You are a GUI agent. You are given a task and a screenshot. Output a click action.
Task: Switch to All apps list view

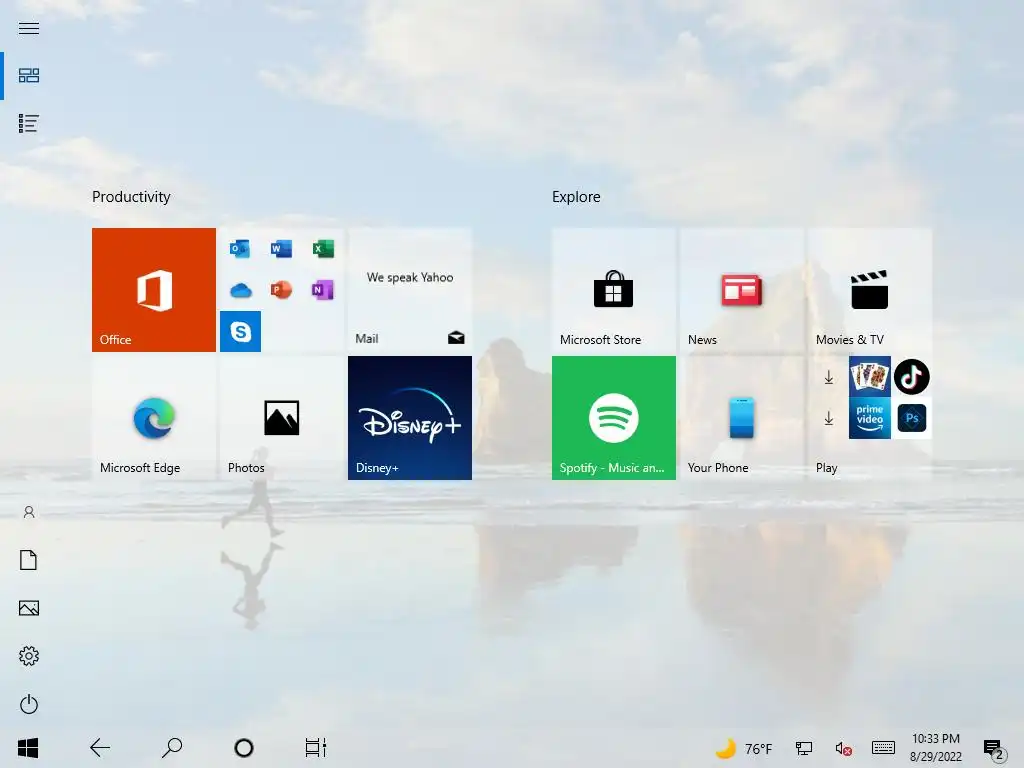pyautogui.click(x=29, y=123)
